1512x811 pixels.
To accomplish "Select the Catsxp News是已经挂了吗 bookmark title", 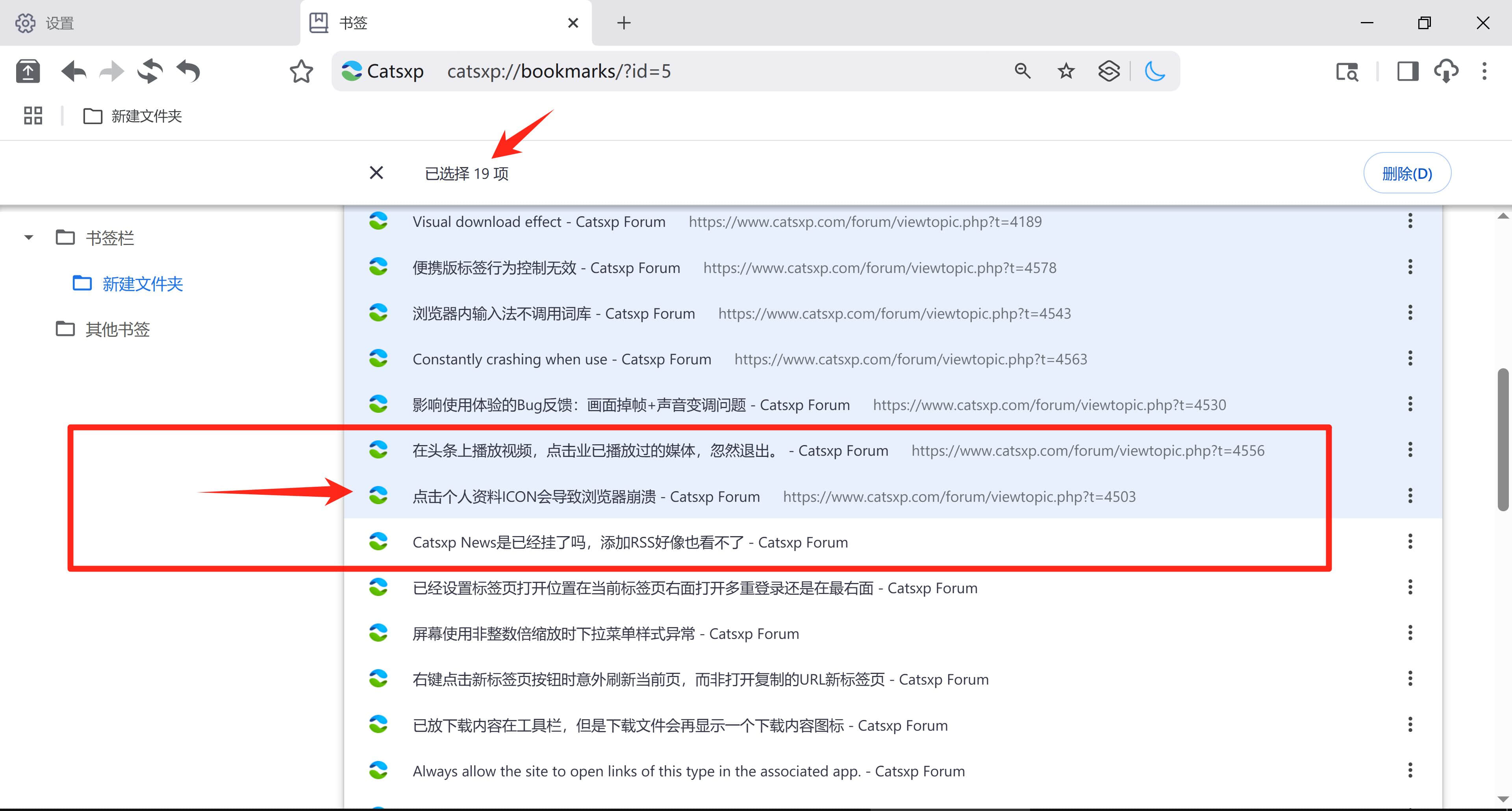I will pos(630,543).
